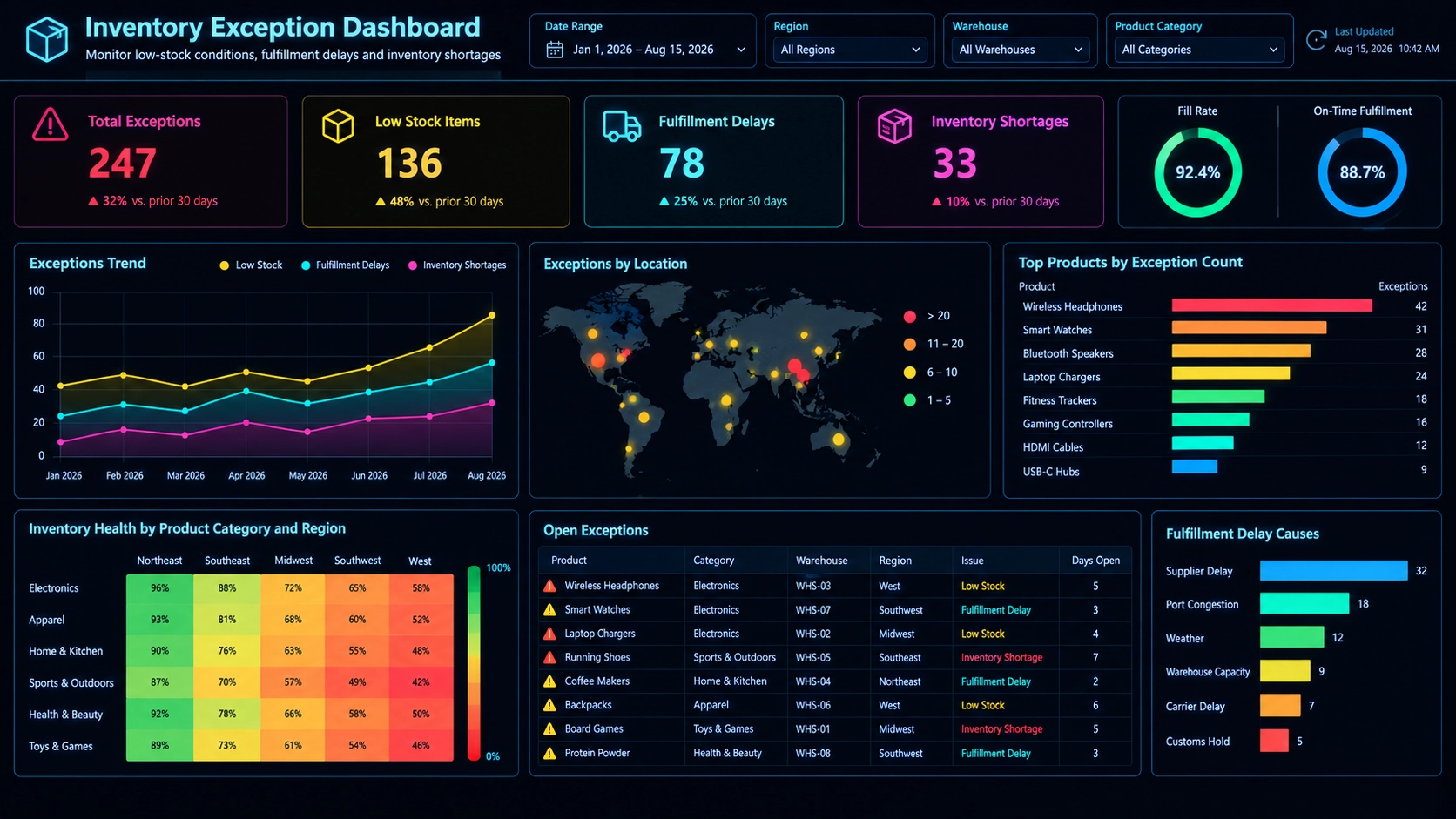Click the On-Time Fulfillment 88.7% gauge
1456x819 pixels.
tap(1362, 172)
